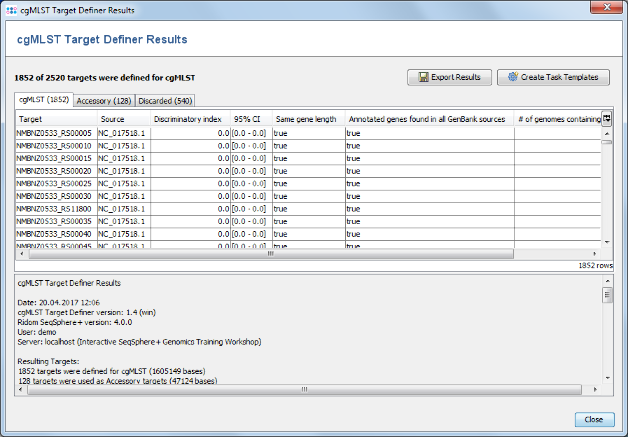Open the column chooser icon at the table corner
Image resolution: width=628 pixels, height=437 pixels.
tap(607, 119)
